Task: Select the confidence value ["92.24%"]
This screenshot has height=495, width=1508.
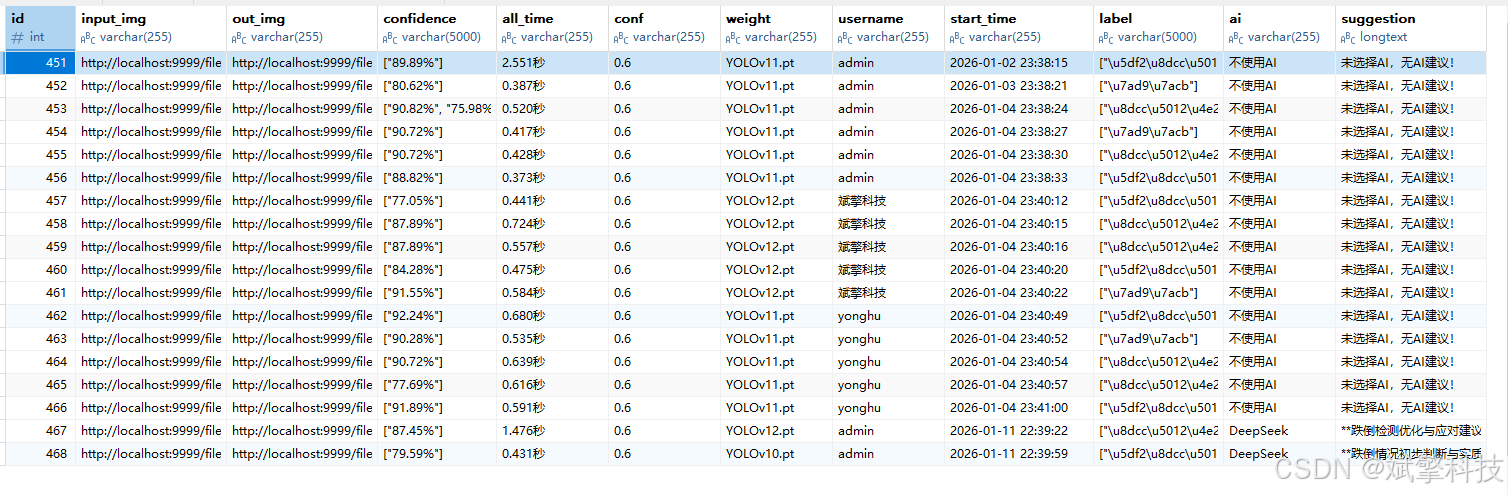Action: [413, 315]
